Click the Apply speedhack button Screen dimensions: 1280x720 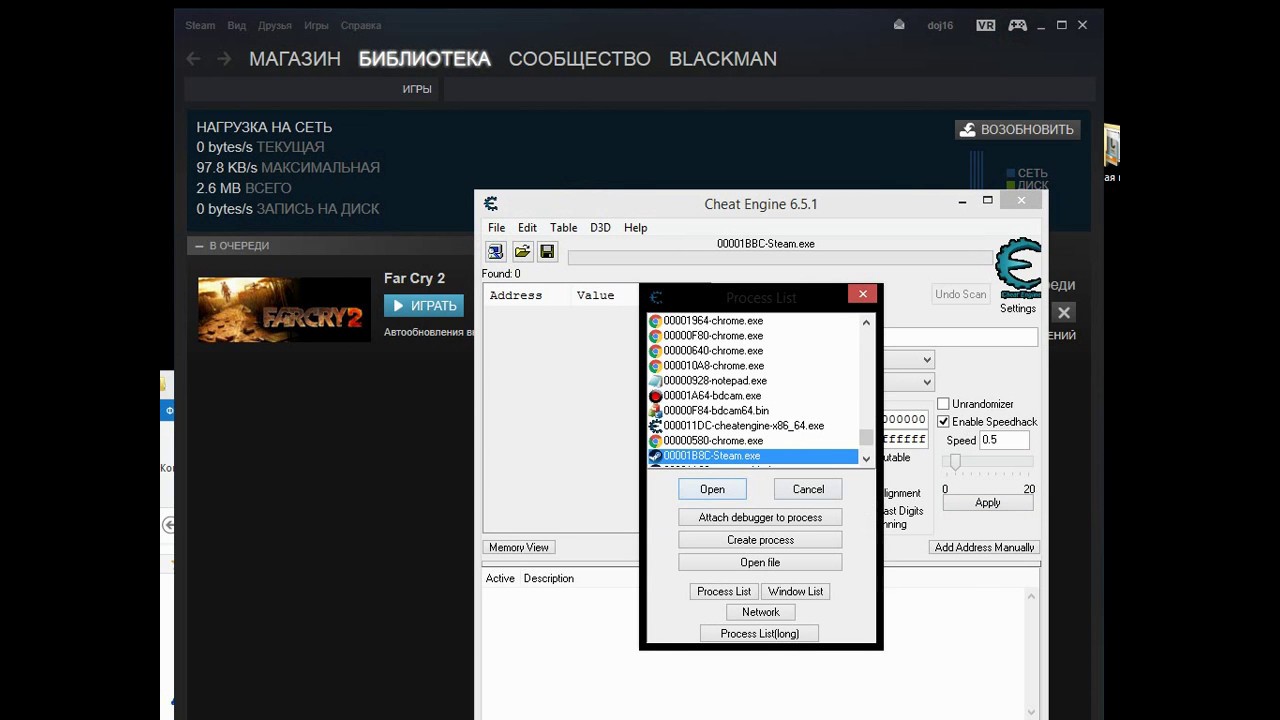(987, 503)
